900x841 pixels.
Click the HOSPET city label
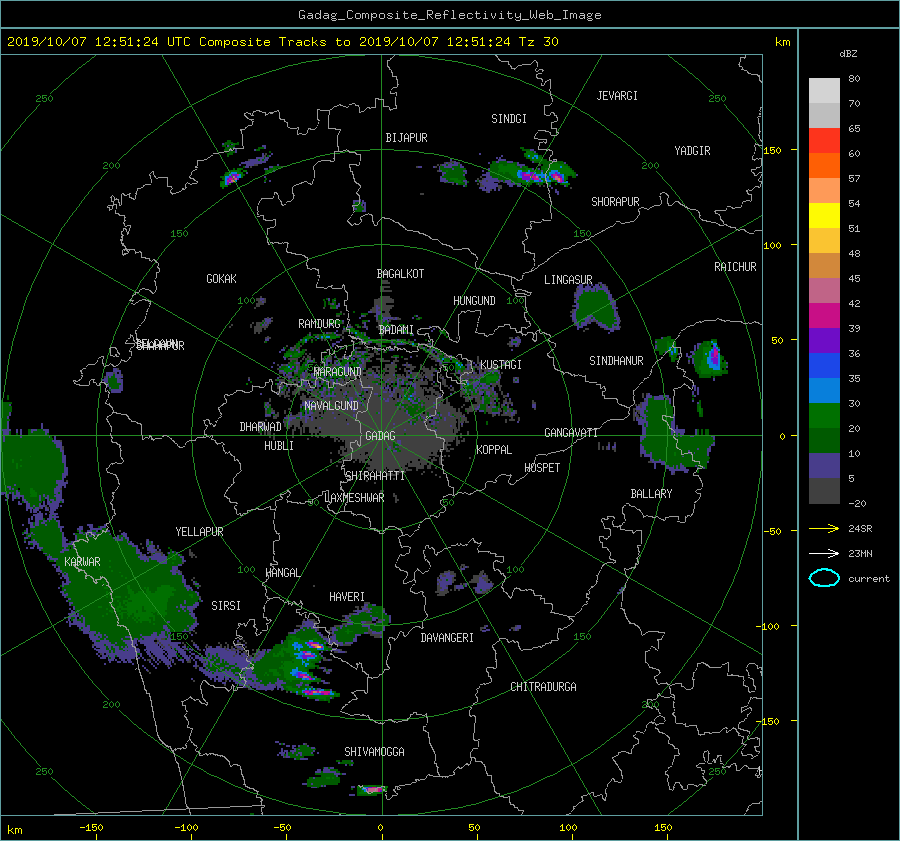542,468
